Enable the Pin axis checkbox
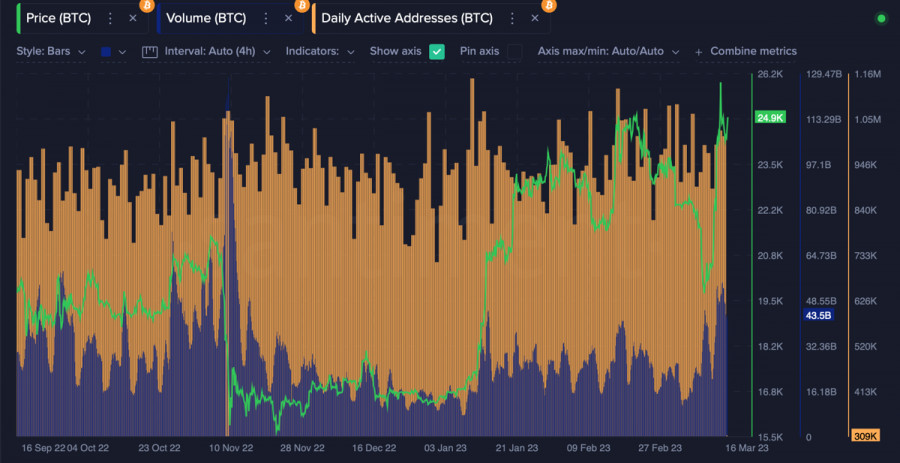This screenshot has height=463, width=900. click(514, 51)
